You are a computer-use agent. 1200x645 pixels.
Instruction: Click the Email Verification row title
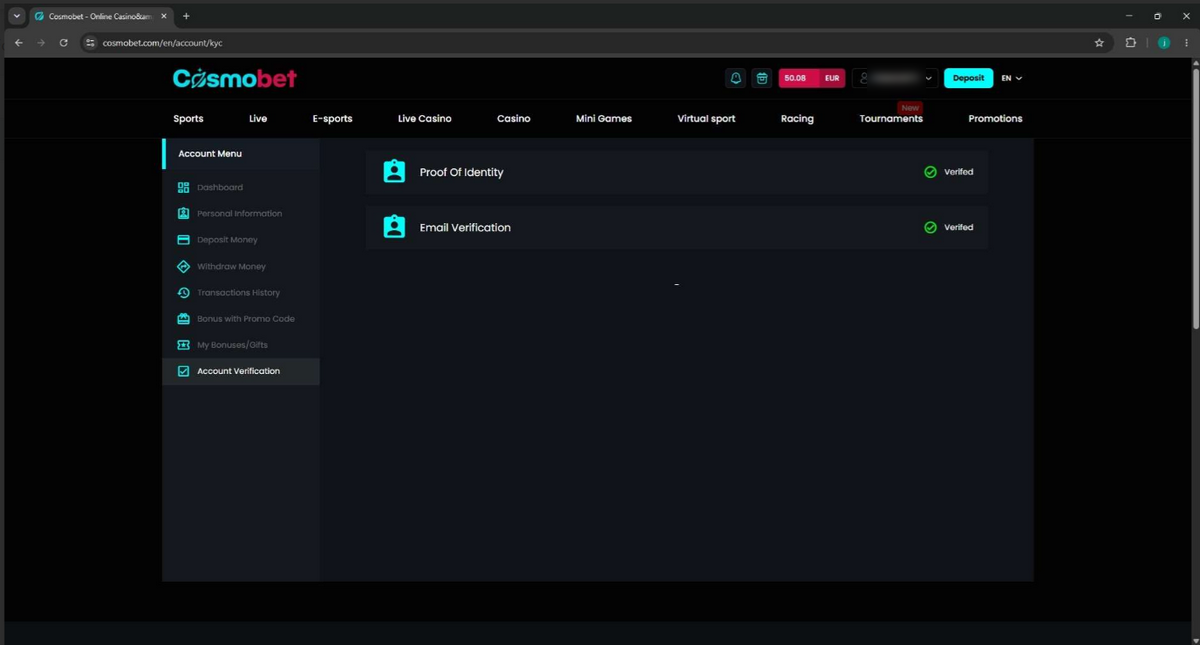(x=465, y=227)
